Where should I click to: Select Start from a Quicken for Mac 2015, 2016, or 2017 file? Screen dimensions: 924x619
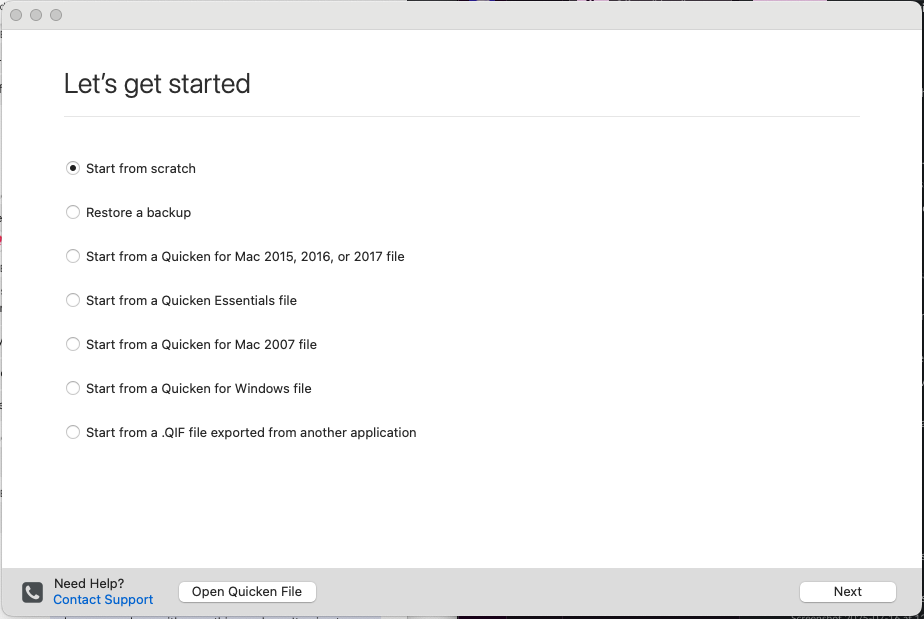[72, 256]
